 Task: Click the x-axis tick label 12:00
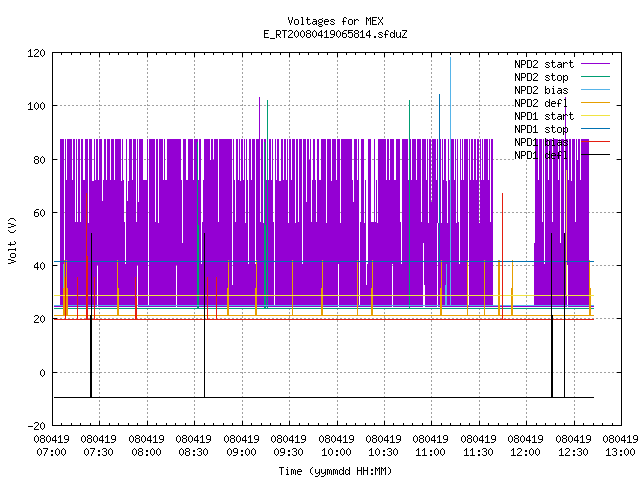point(525,452)
